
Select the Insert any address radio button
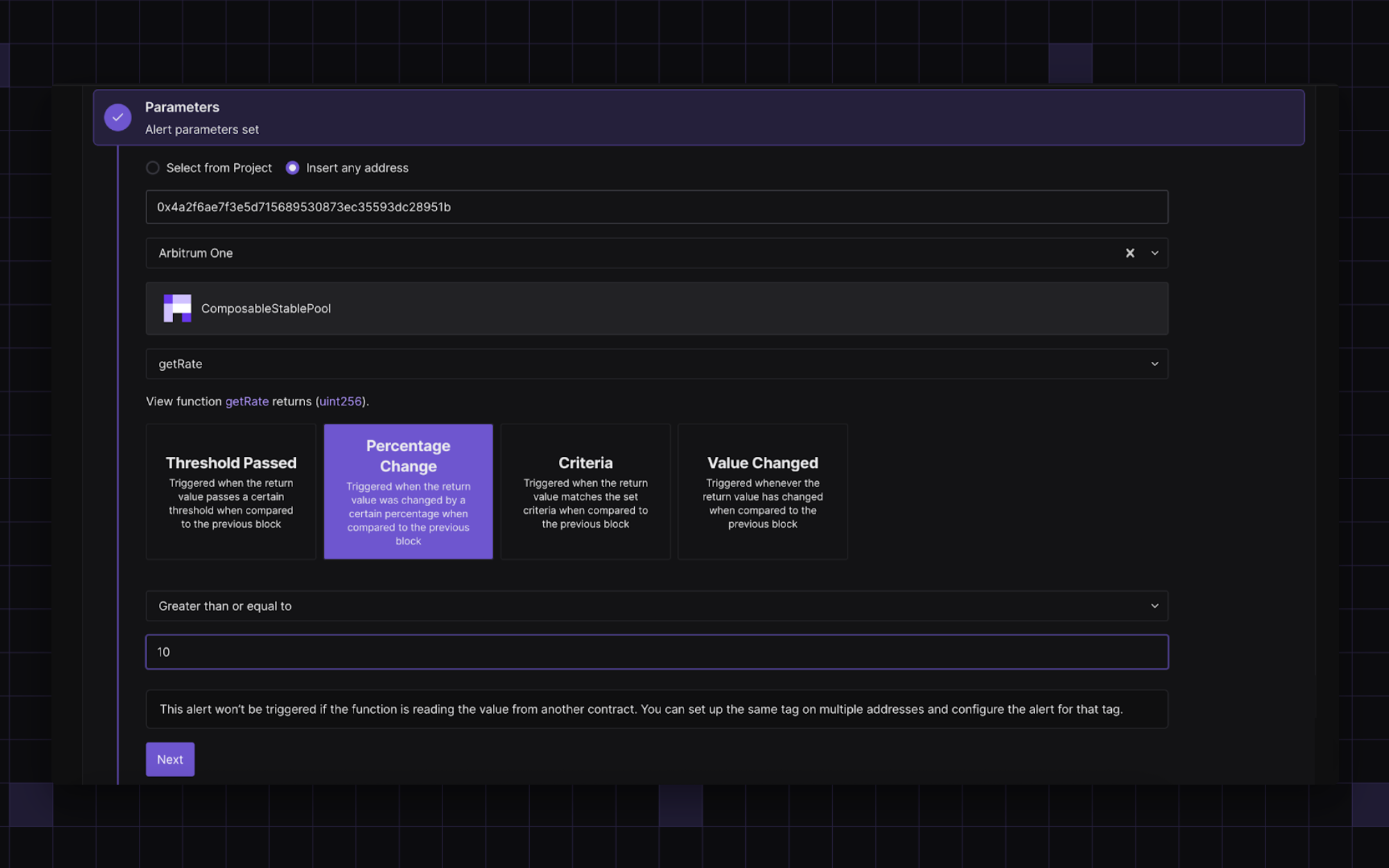[x=292, y=168]
